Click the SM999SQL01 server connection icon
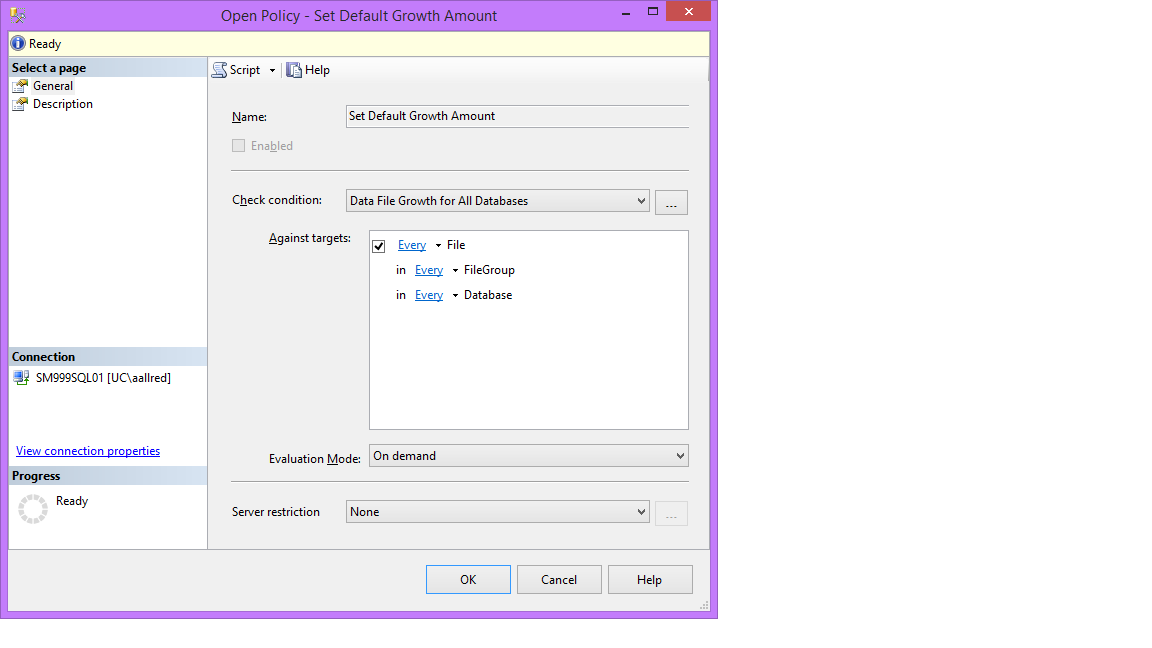 coord(21,378)
